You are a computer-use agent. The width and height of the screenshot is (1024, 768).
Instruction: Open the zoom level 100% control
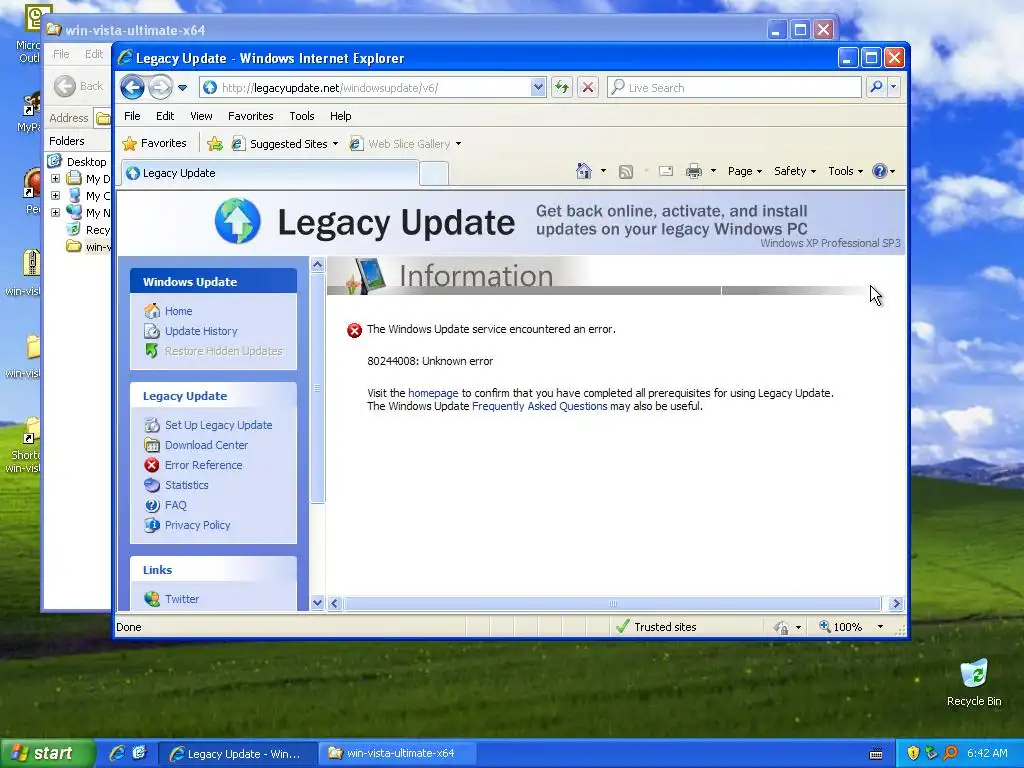point(841,627)
